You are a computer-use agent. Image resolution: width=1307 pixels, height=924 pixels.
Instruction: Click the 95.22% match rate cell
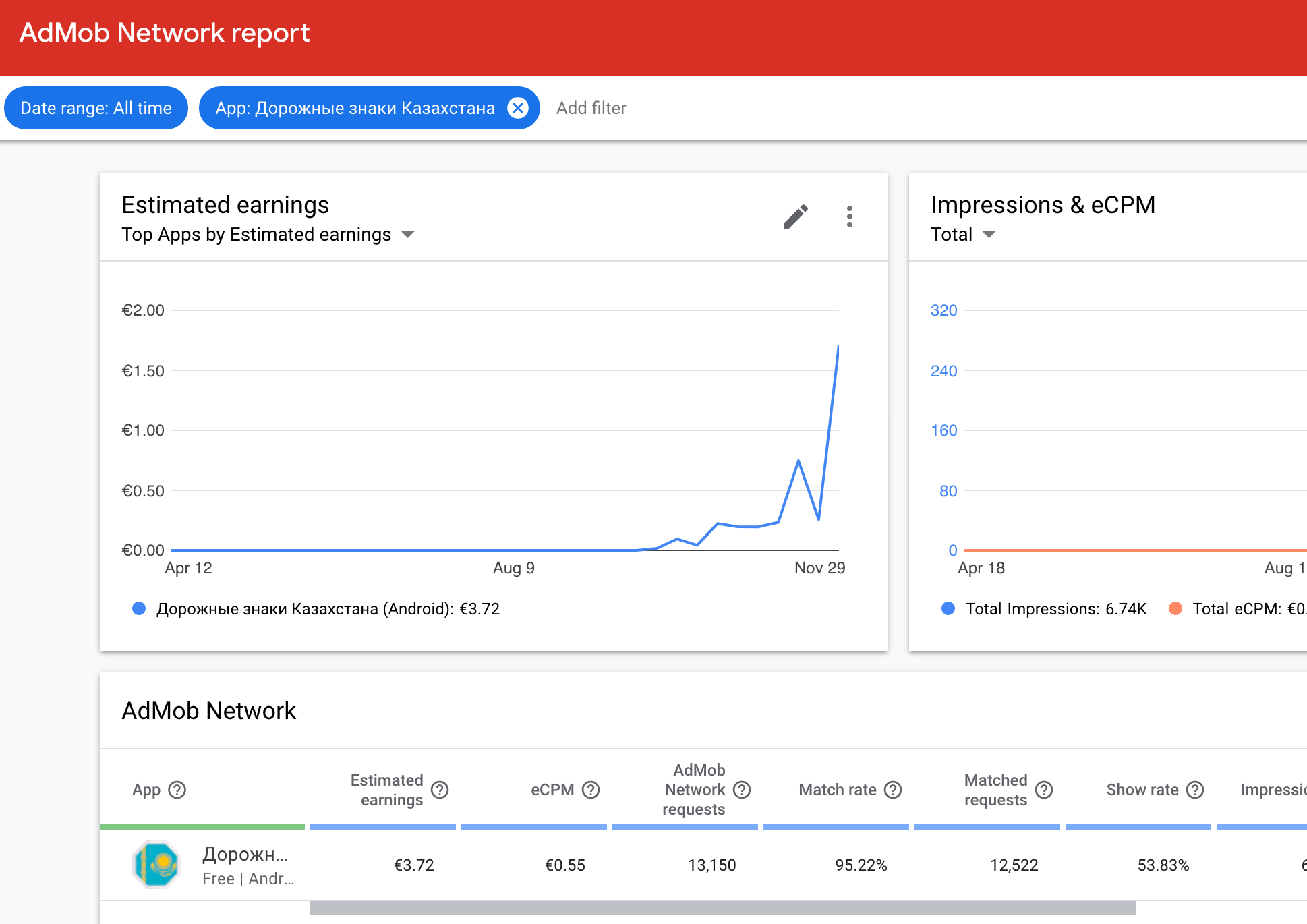pyautogui.click(x=861, y=865)
